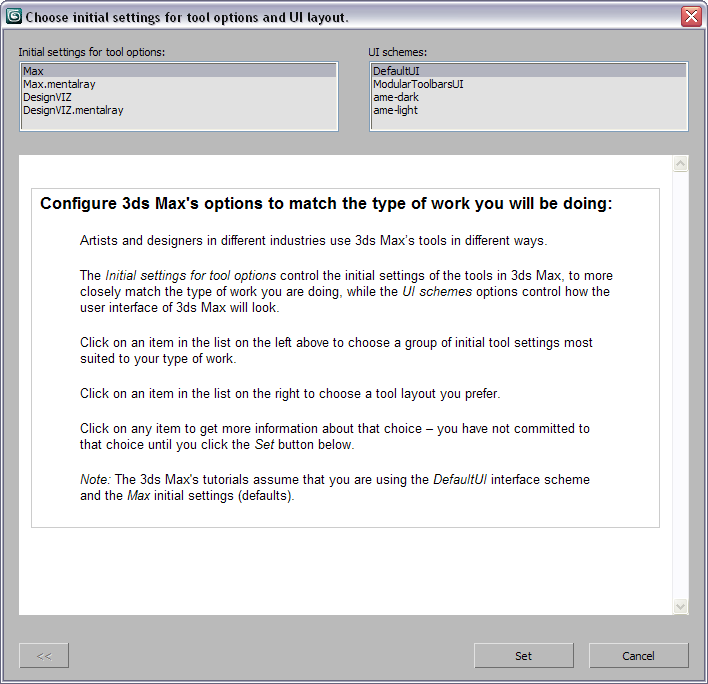The image size is (708, 684).
Task: Select DefaultUI scheme
Action: coord(529,71)
